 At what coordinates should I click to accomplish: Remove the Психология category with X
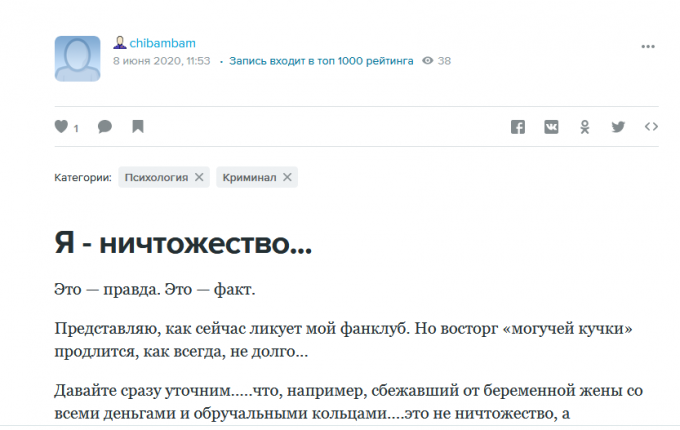pyautogui.click(x=199, y=177)
